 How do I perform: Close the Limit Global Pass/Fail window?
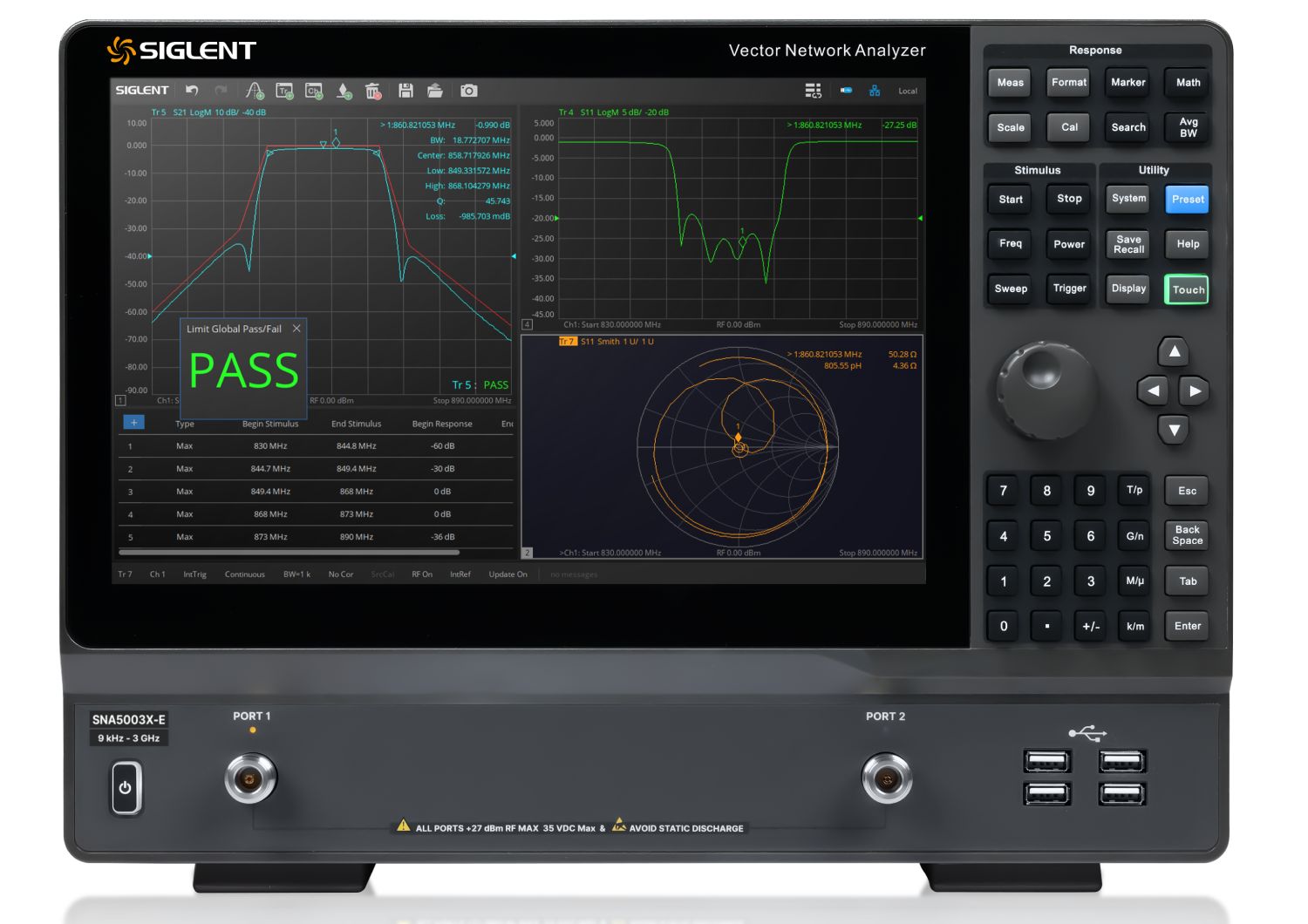tap(296, 329)
